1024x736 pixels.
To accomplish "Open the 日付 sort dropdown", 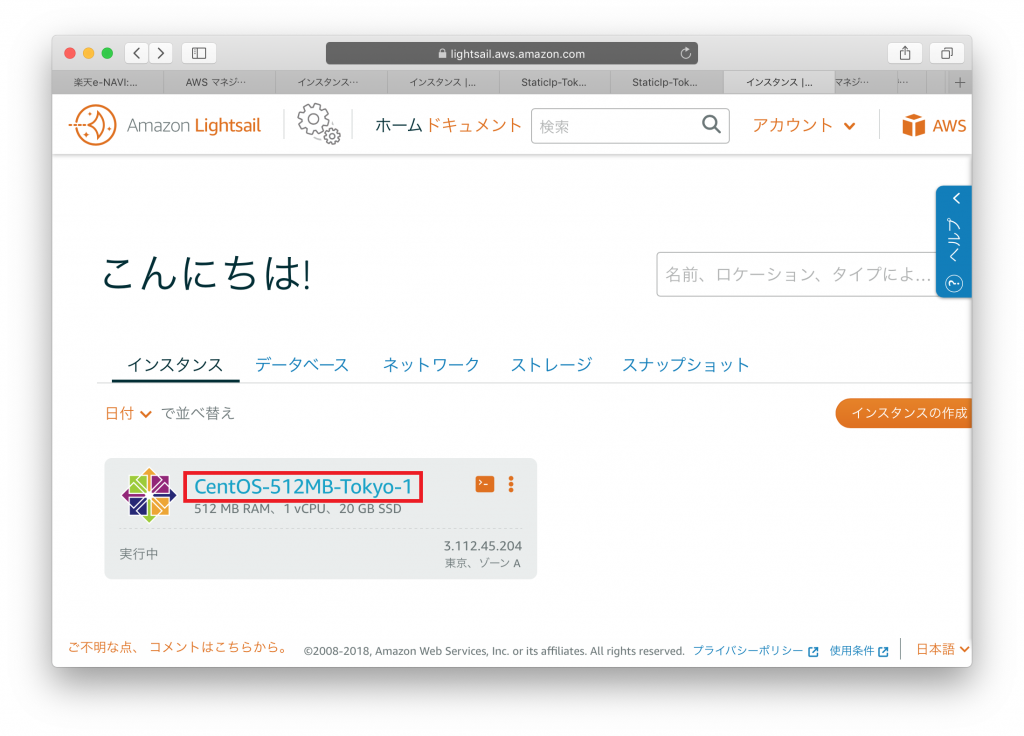I will point(129,413).
